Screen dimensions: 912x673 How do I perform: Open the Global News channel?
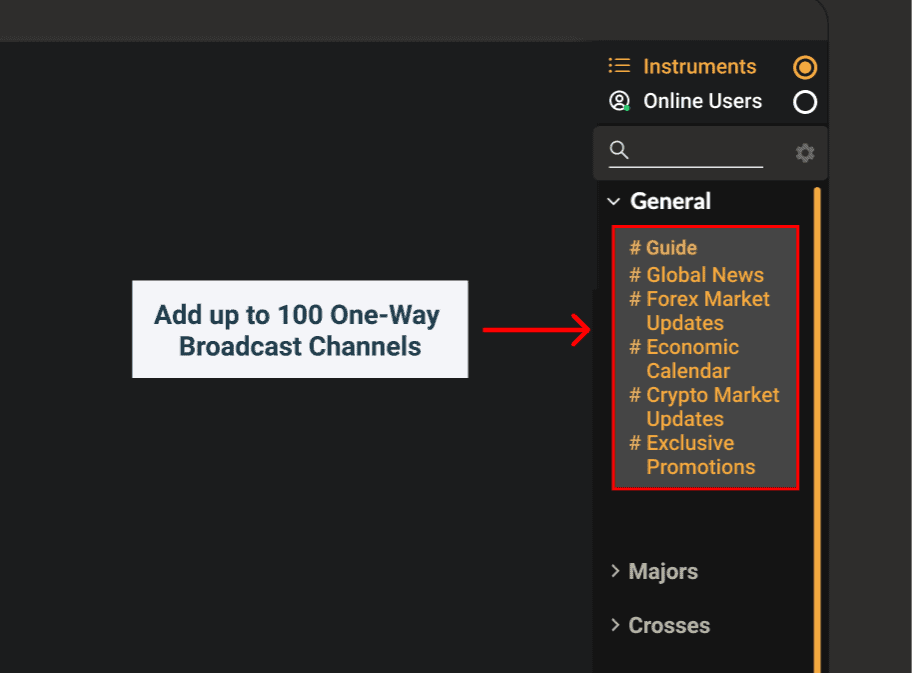(x=705, y=275)
